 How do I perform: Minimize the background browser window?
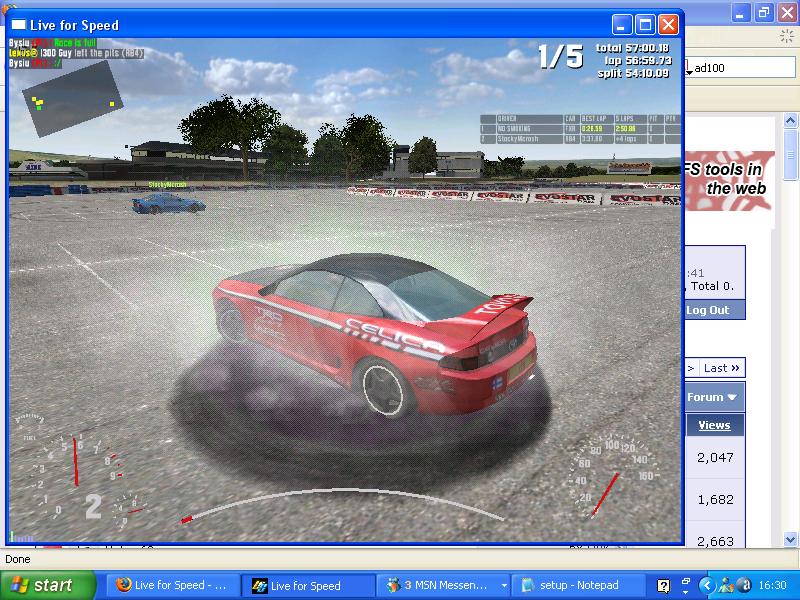point(741,12)
